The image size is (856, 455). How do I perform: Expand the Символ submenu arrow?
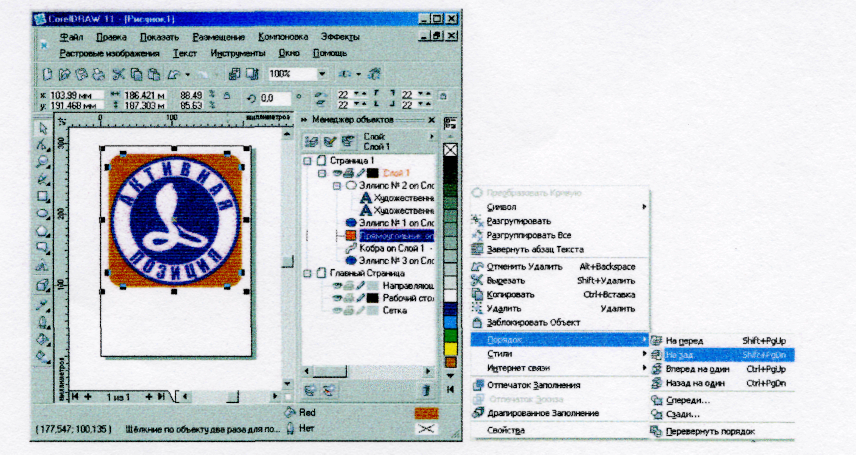(644, 207)
